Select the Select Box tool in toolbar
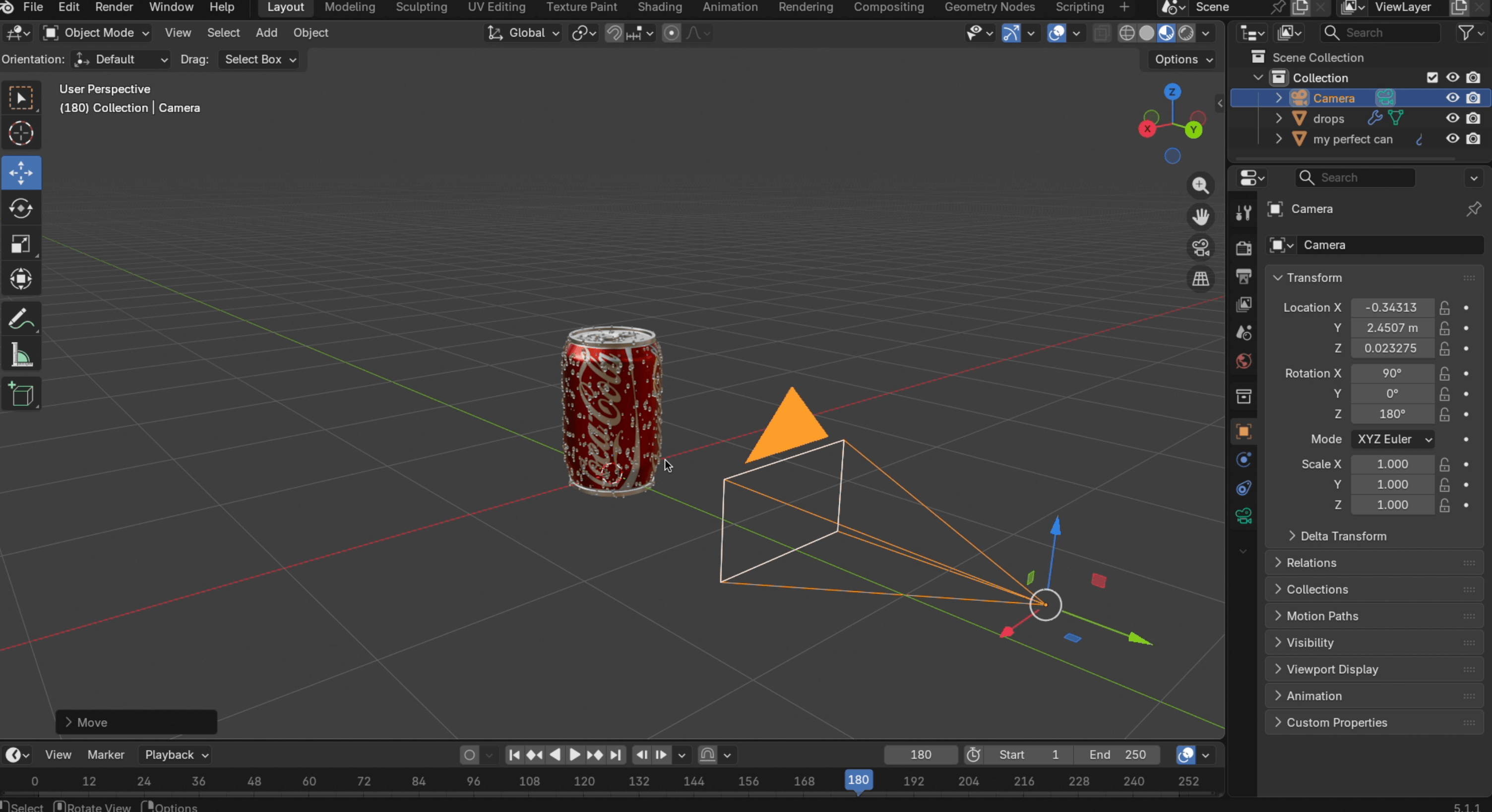Viewport: 1492px width, 812px height. tap(21, 98)
